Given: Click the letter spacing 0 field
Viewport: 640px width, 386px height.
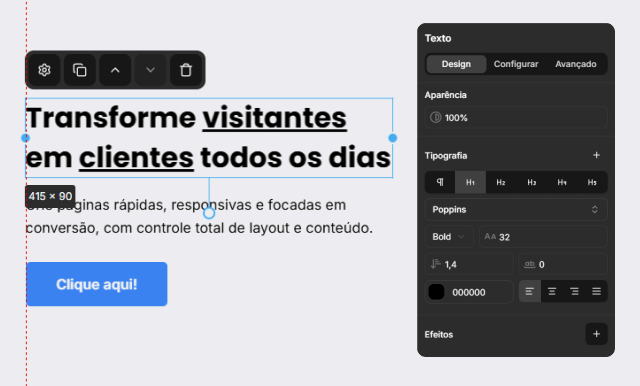Looking at the screenshot, I should click(563, 264).
